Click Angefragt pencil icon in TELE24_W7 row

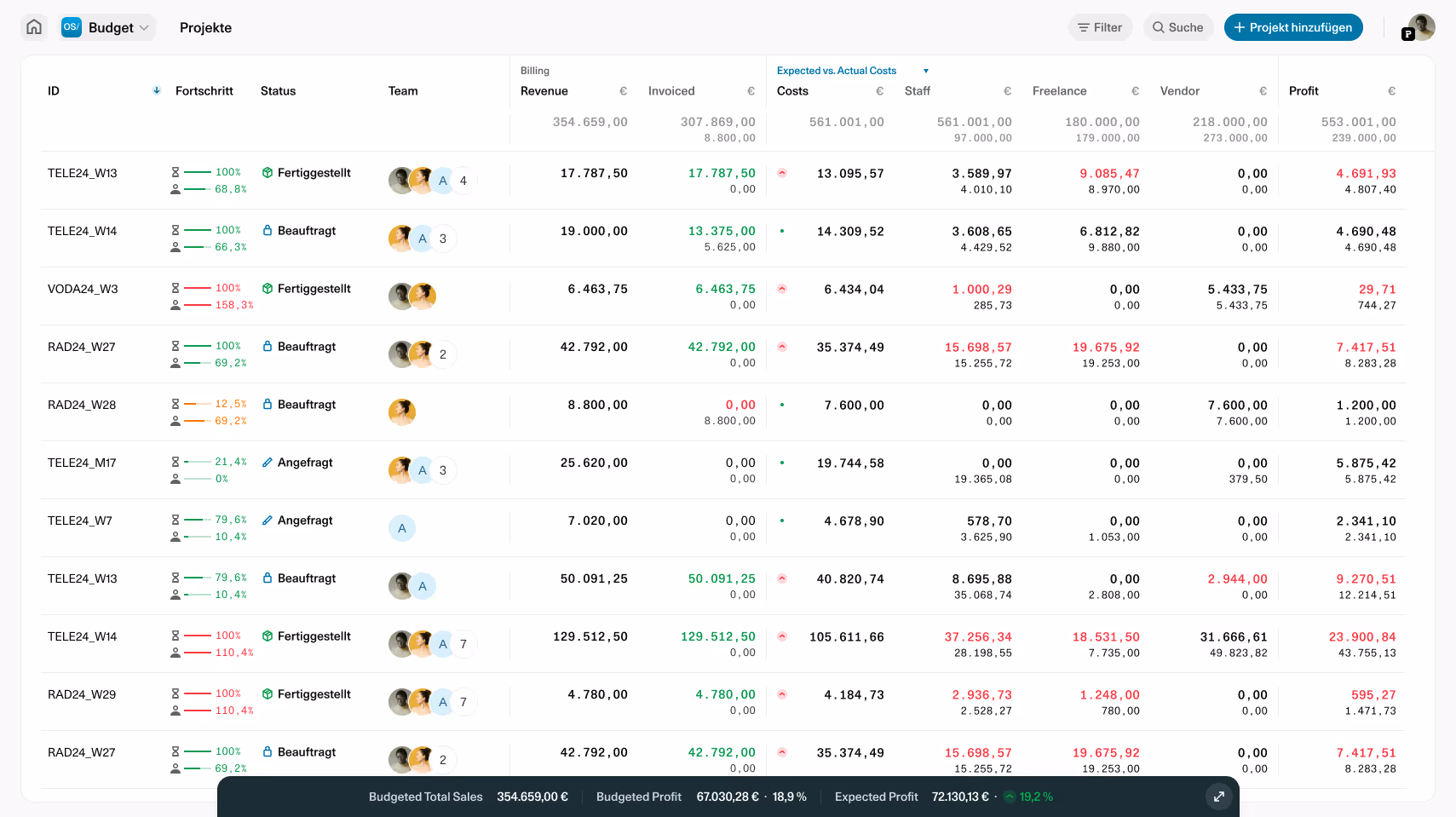tap(268, 520)
